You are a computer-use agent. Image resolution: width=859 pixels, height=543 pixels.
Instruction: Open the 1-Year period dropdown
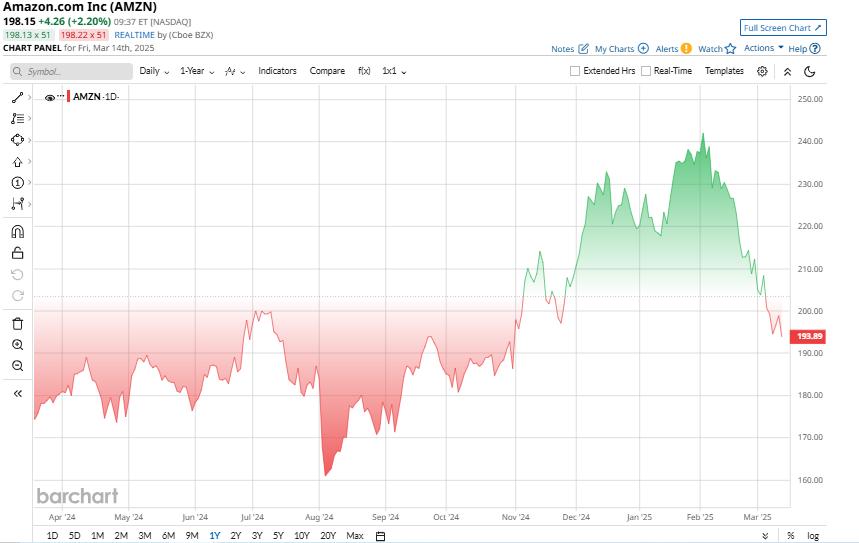pyautogui.click(x=197, y=71)
